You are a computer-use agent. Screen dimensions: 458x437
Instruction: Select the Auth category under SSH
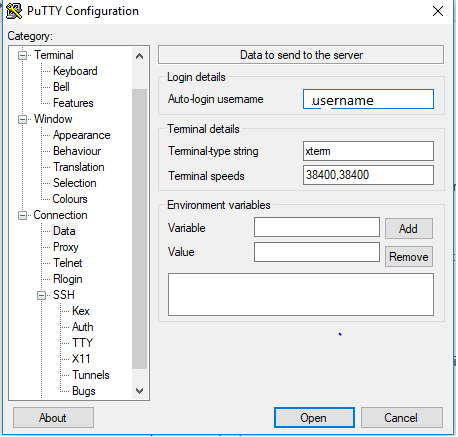point(83,327)
